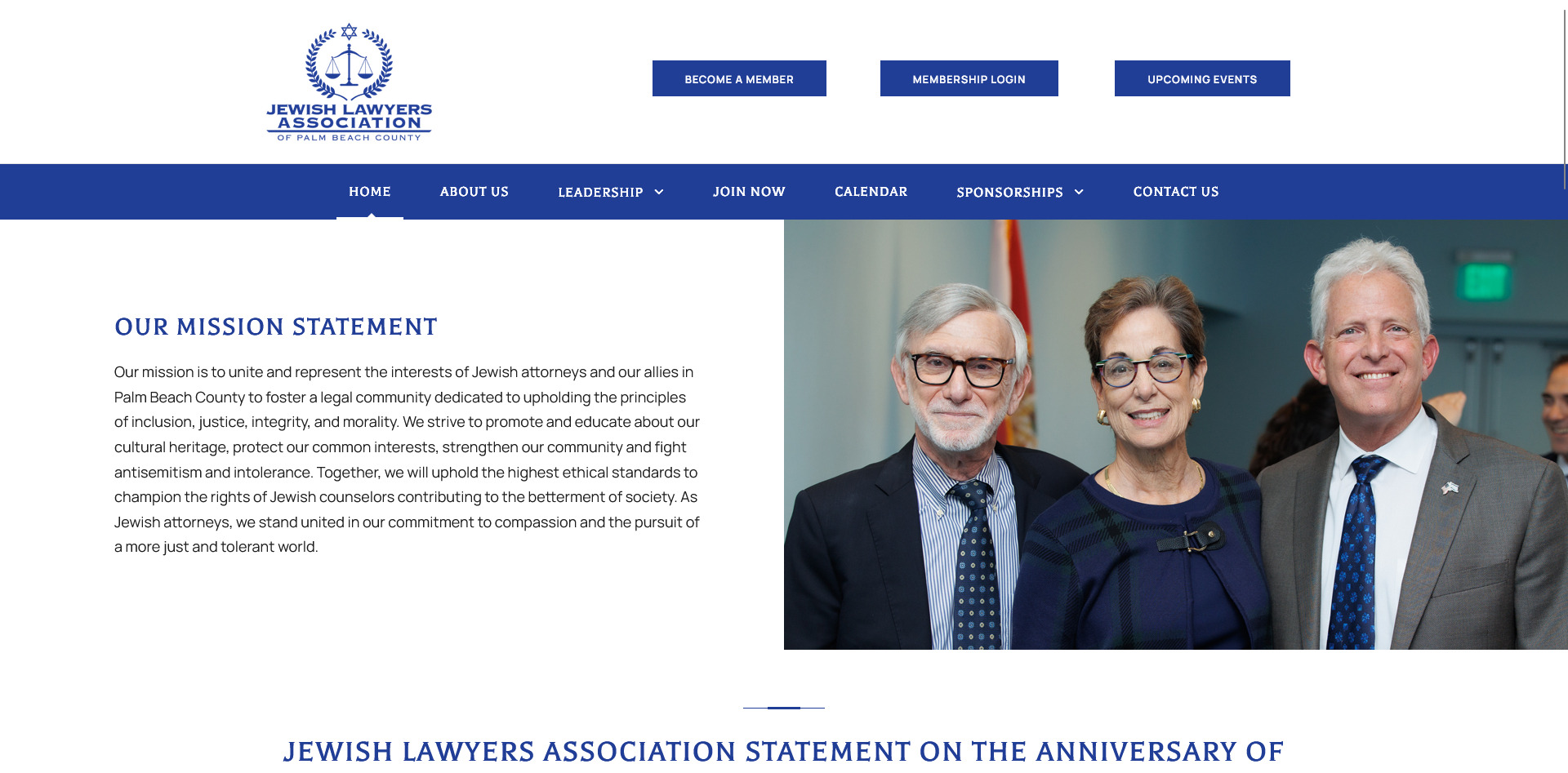This screenshot has width=1568, height=773.
Task: Click the scales of justice logo emblem
Action: pyautogui.click(x=349, y=62)
